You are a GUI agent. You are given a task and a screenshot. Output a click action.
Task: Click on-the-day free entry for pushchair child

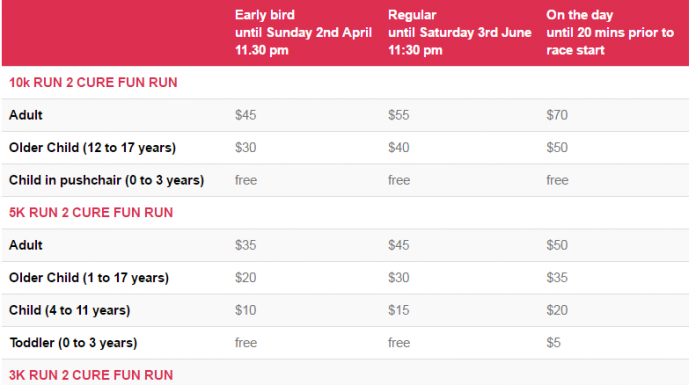click(x=557, y=180)
